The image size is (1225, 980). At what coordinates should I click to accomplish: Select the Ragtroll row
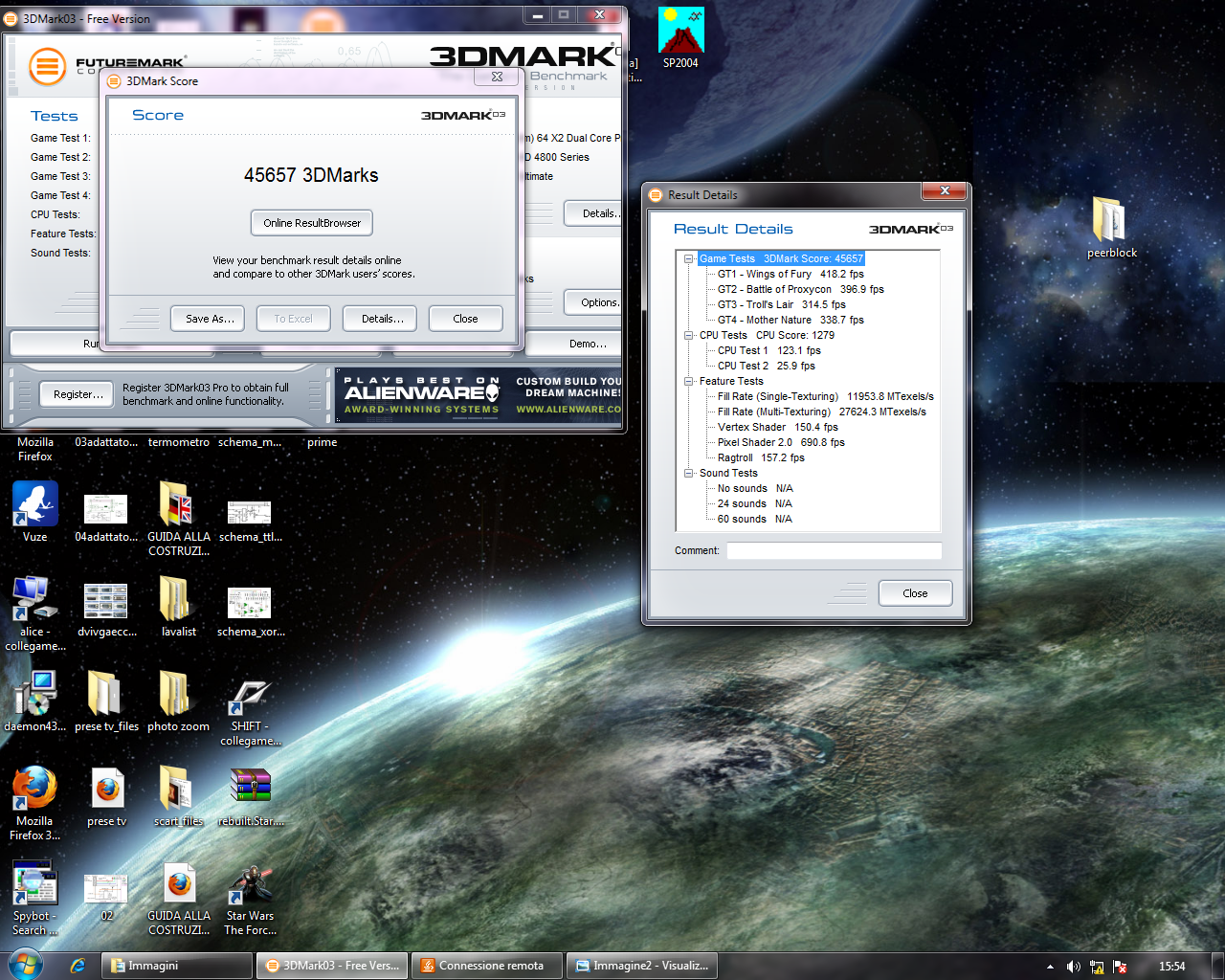761,457
